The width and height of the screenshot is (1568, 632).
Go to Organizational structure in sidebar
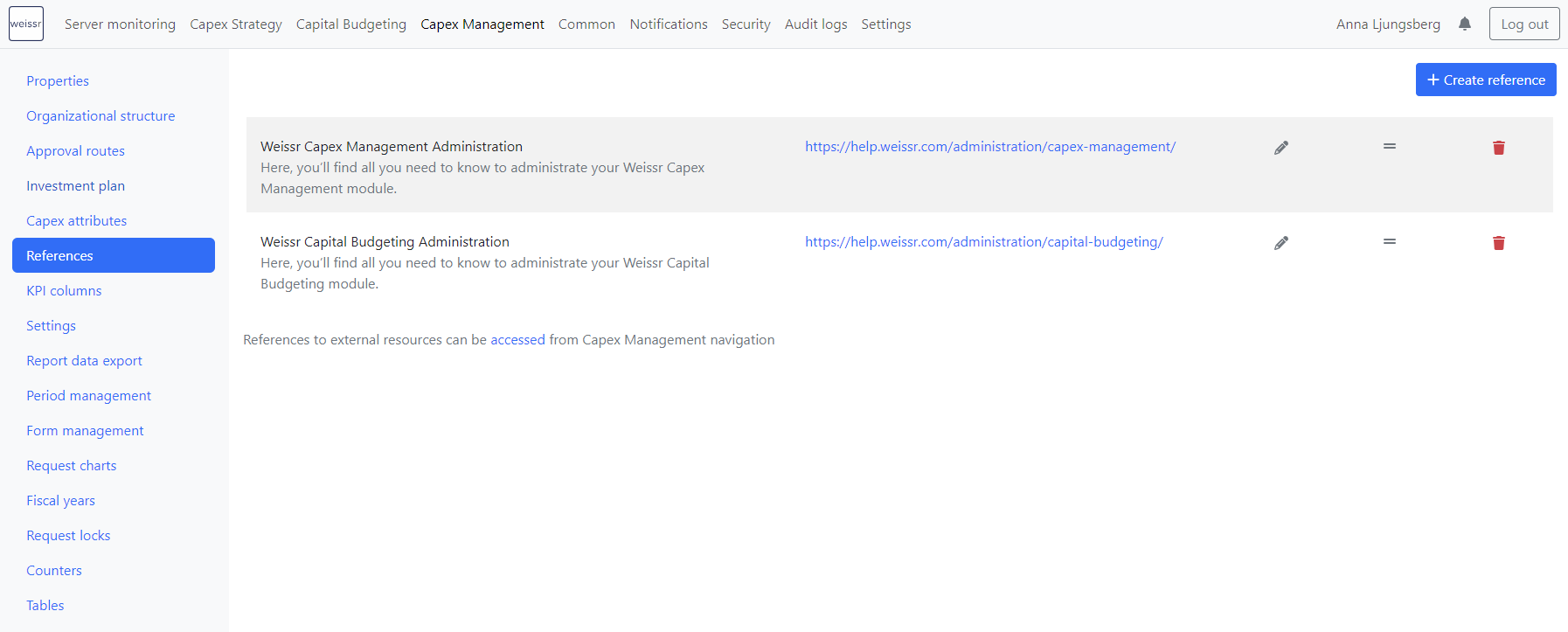pos(101,115)
